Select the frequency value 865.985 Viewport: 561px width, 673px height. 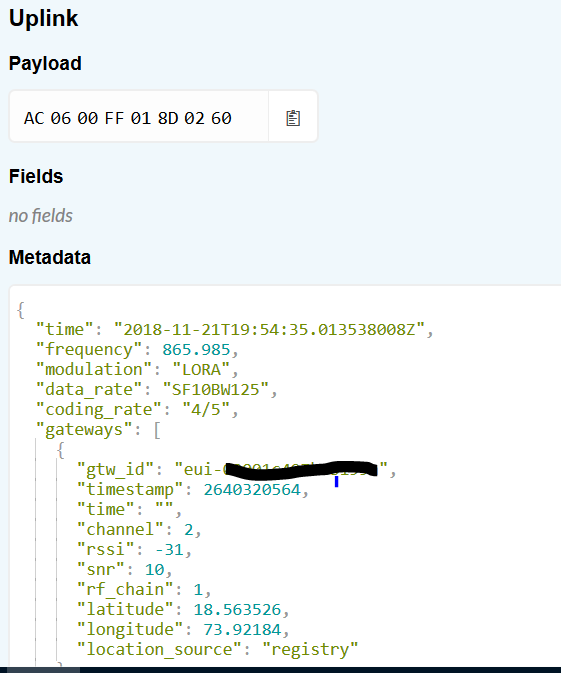click(x=196, y=350)
